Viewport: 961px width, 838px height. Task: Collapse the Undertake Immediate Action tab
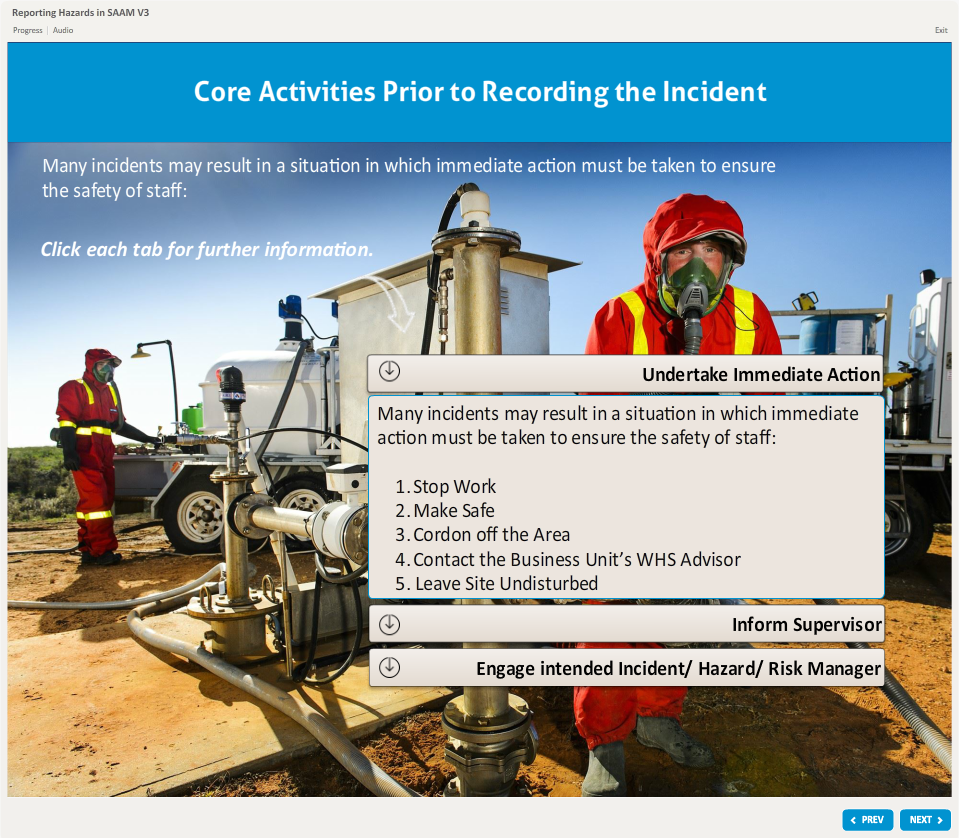[625, 373]
